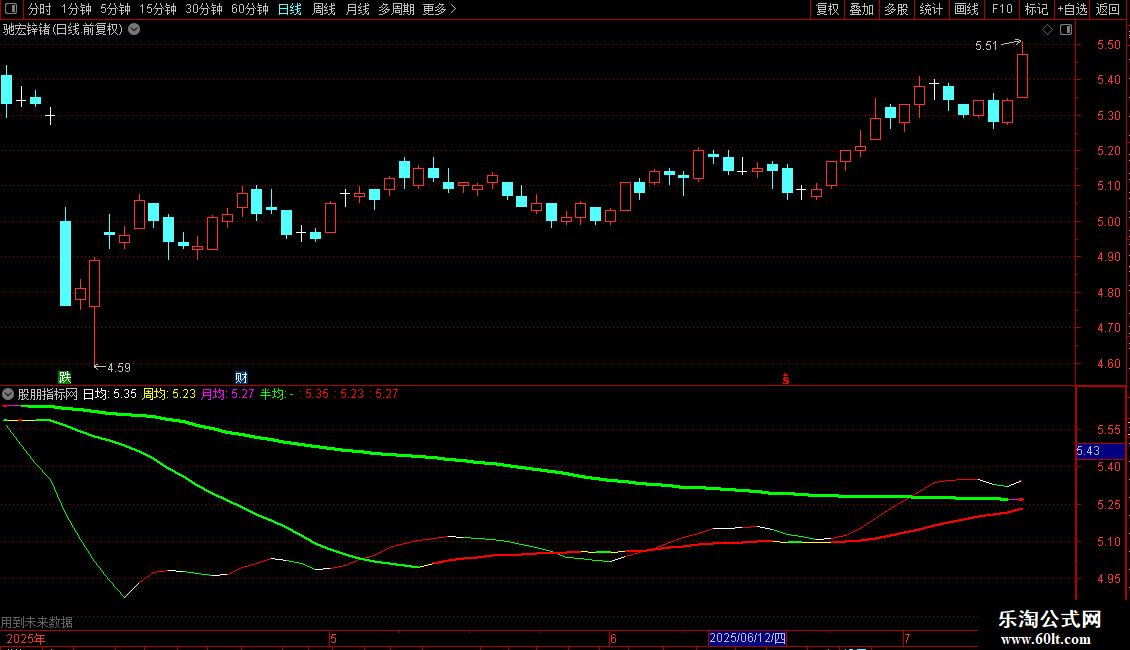The image size is (1130, 650).
Task: Expand the stock title dropdown arrow icon
Action: (134, 30)
